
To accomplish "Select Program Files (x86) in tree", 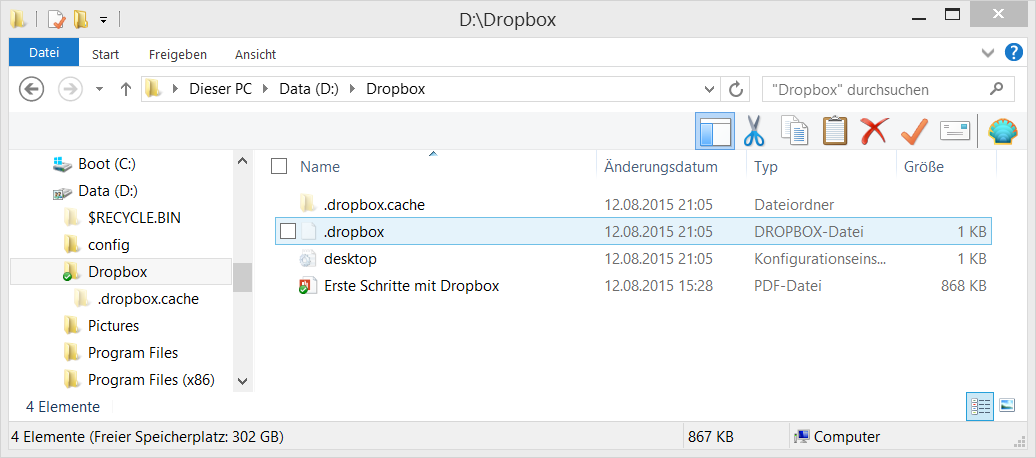I will (151, 380).
